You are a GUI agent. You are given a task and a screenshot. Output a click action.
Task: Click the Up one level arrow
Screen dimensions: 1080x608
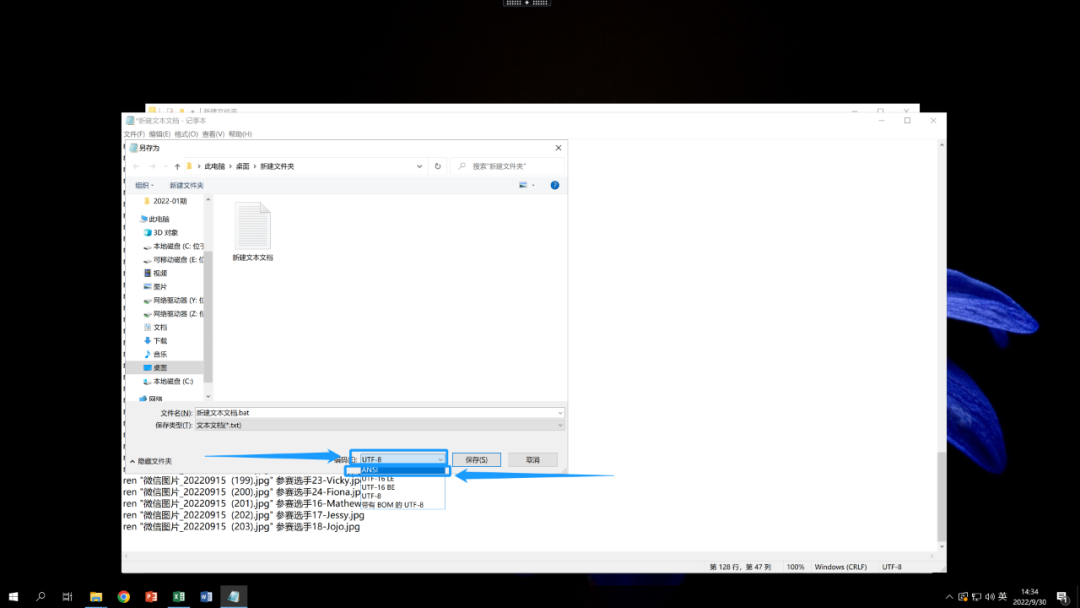(x=177, y=167)
